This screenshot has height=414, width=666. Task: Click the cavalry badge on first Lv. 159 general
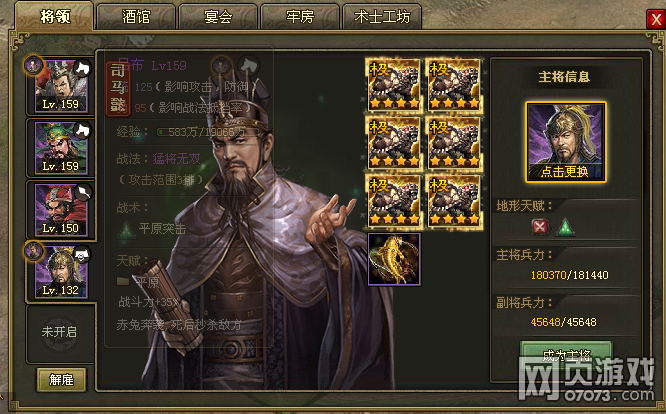point(82,68)
